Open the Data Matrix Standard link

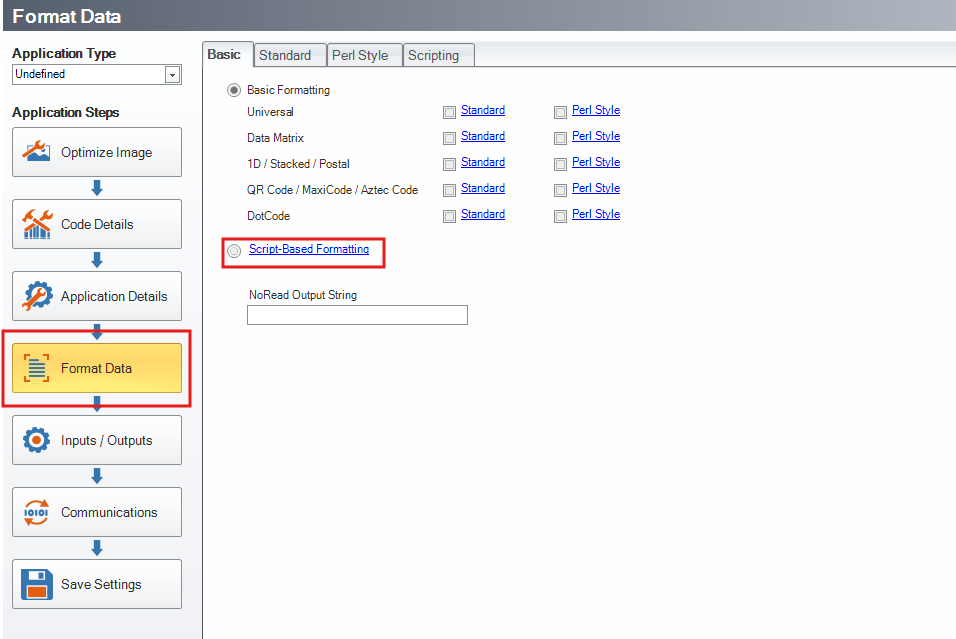pyautogui.click(x=483, y=136)
